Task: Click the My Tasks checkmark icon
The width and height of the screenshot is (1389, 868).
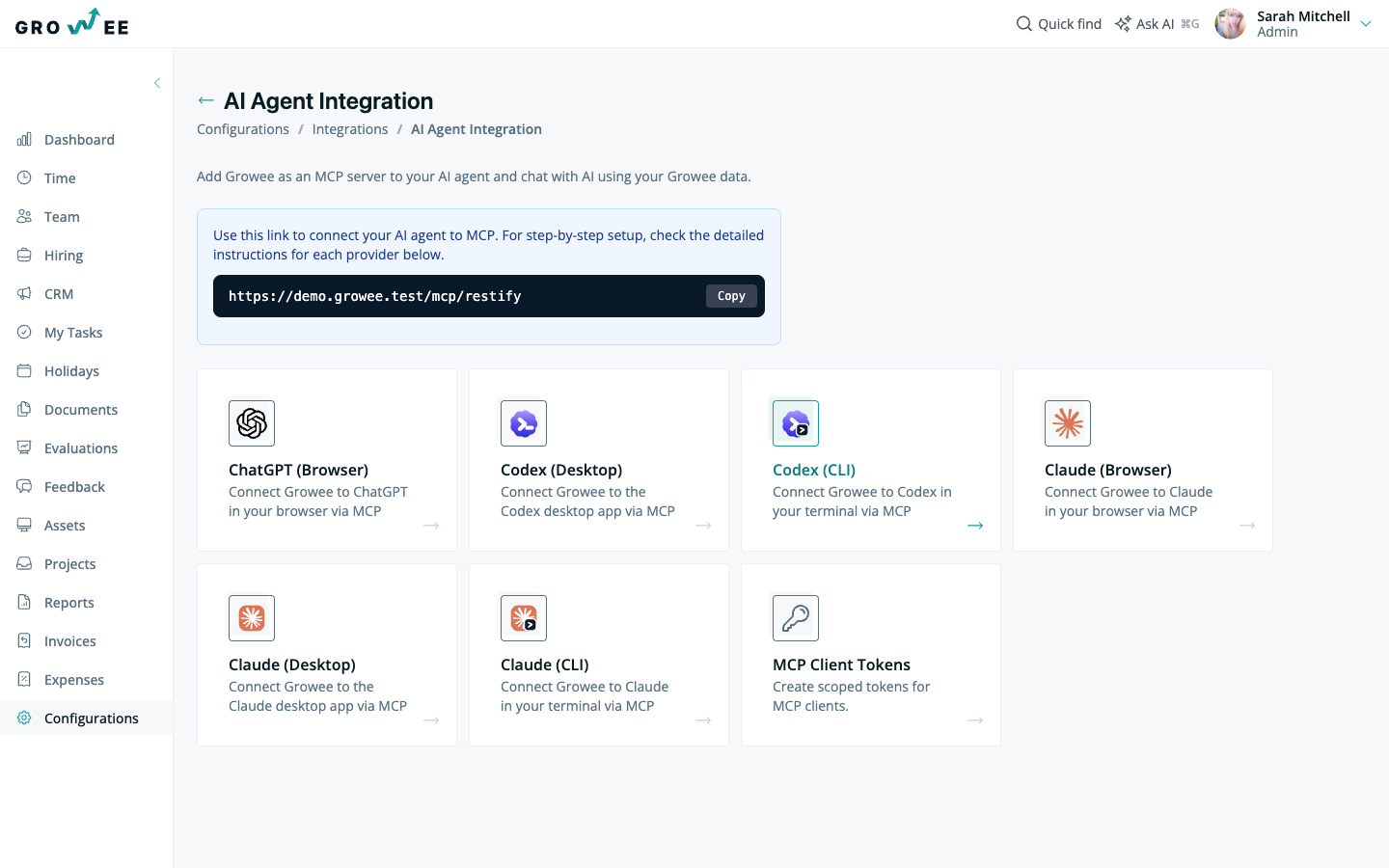Action: (24, 333)
